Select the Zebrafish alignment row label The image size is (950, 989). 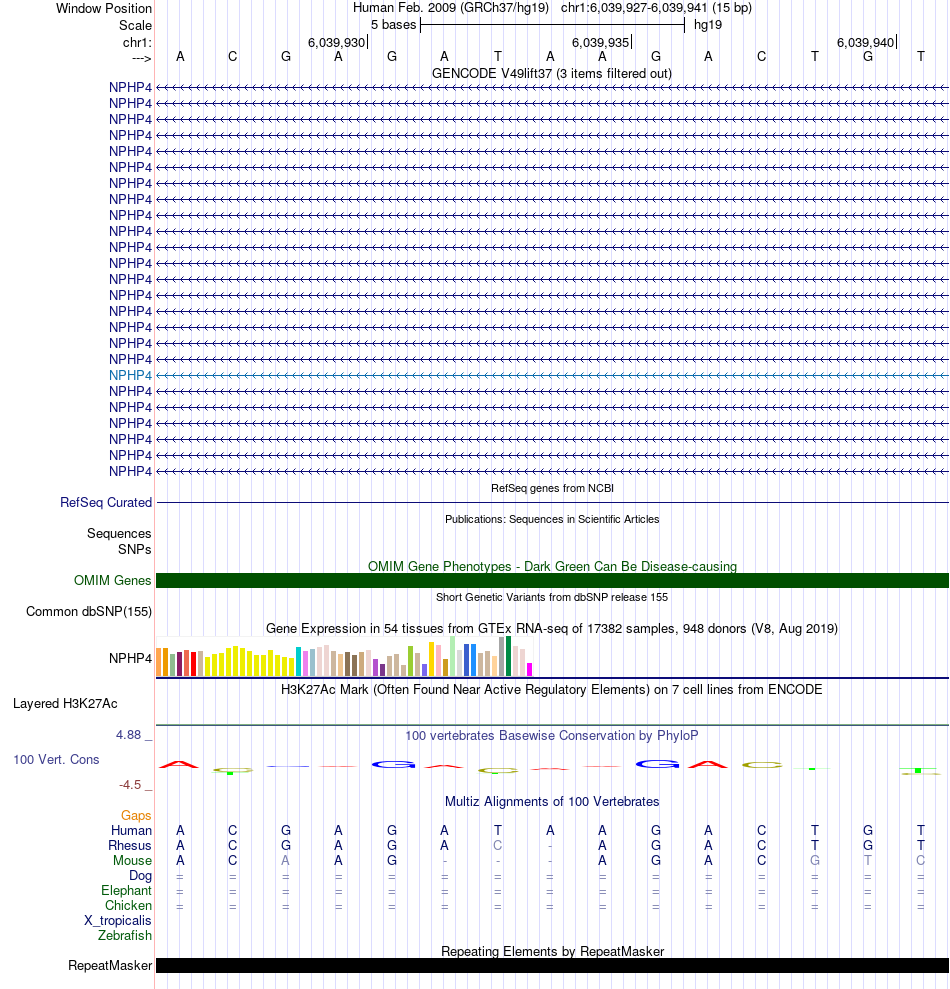point(125,935)
